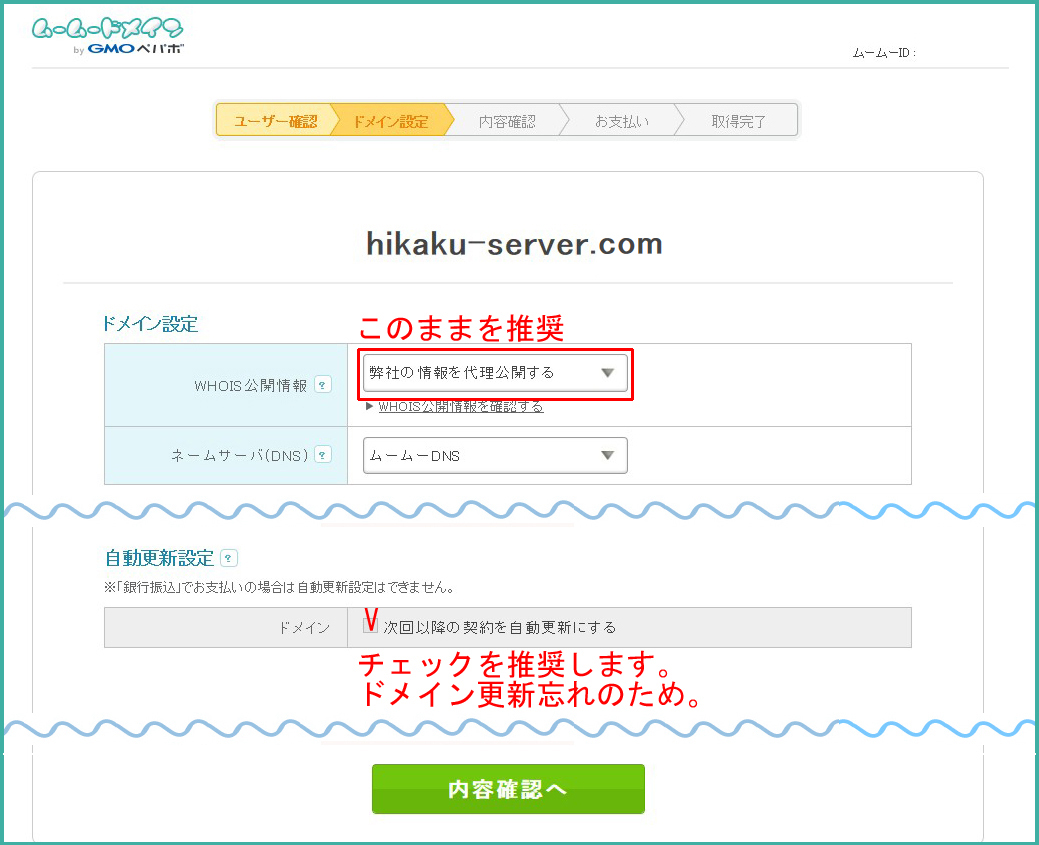Viewport: 1039px width, 845px height.
Task: Select the ドメイン設定 step tab
Action: [x=390, y=121]
